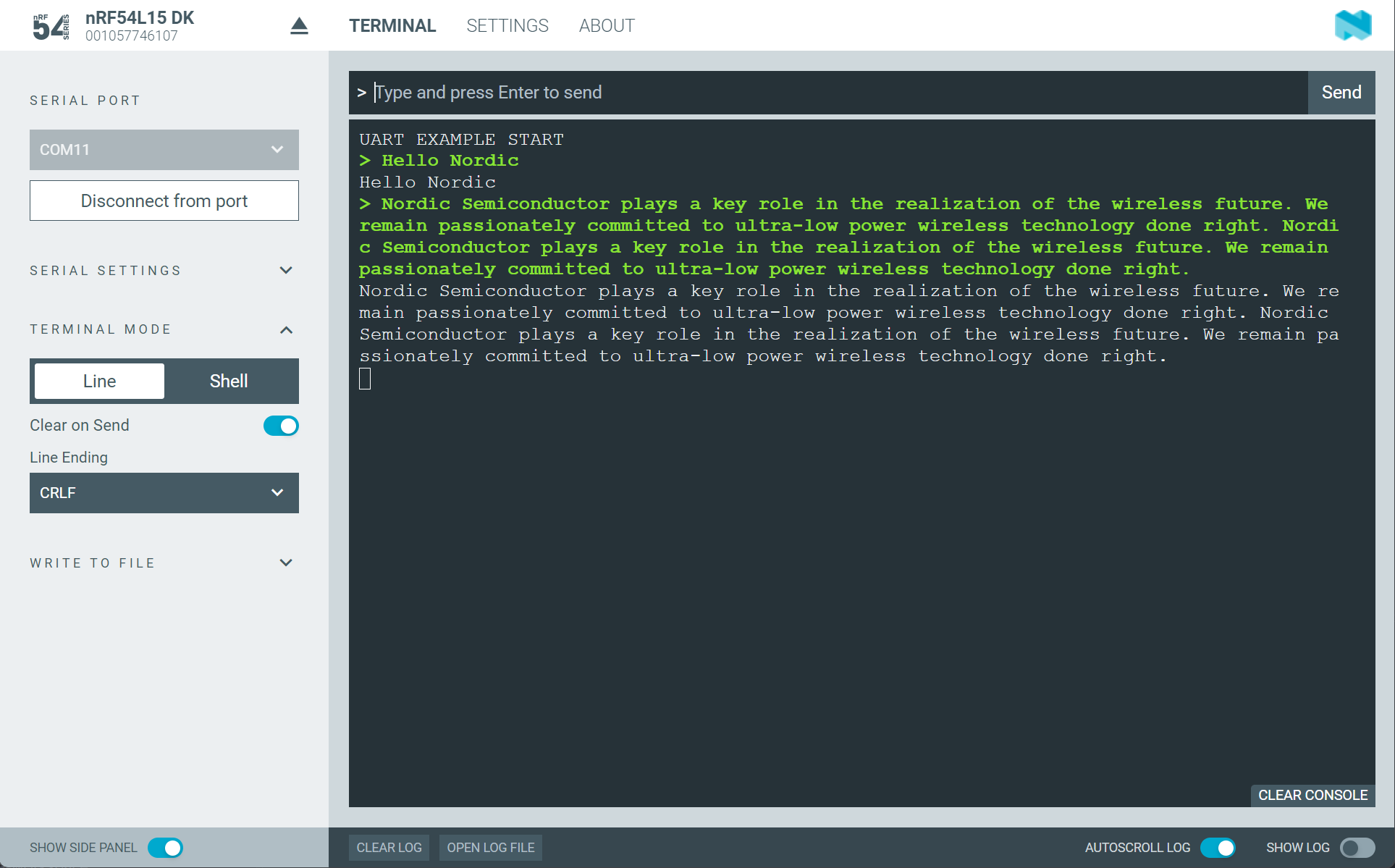Click the UART EXAMPLE START output line
This screenshot has height=868, width=1395.
[461, 139]
